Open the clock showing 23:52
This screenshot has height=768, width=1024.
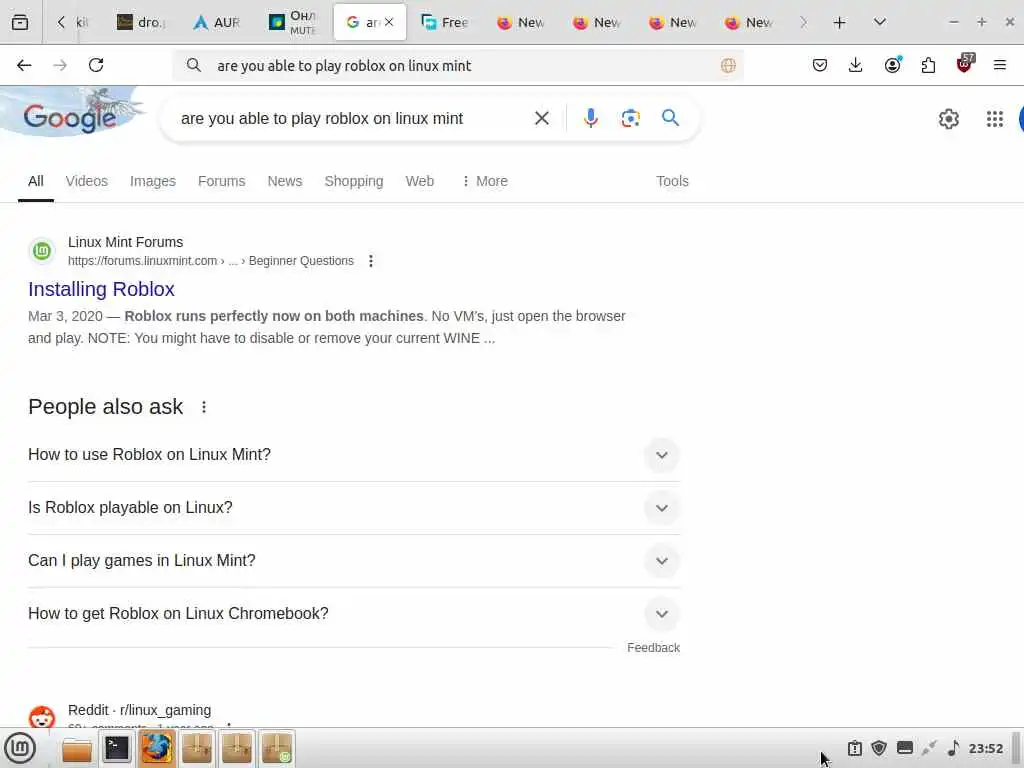(985, 748)
